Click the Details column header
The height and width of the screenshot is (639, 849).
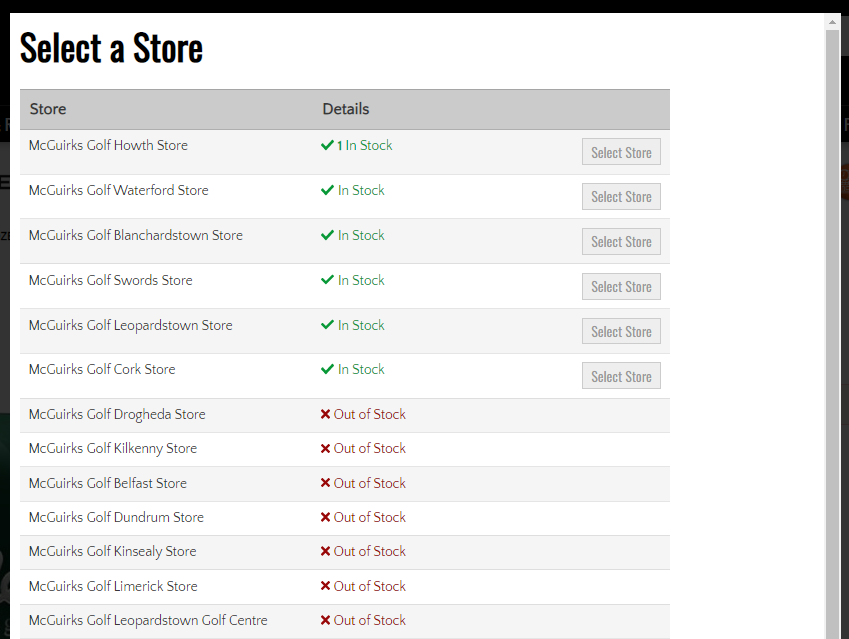[345, 109]
